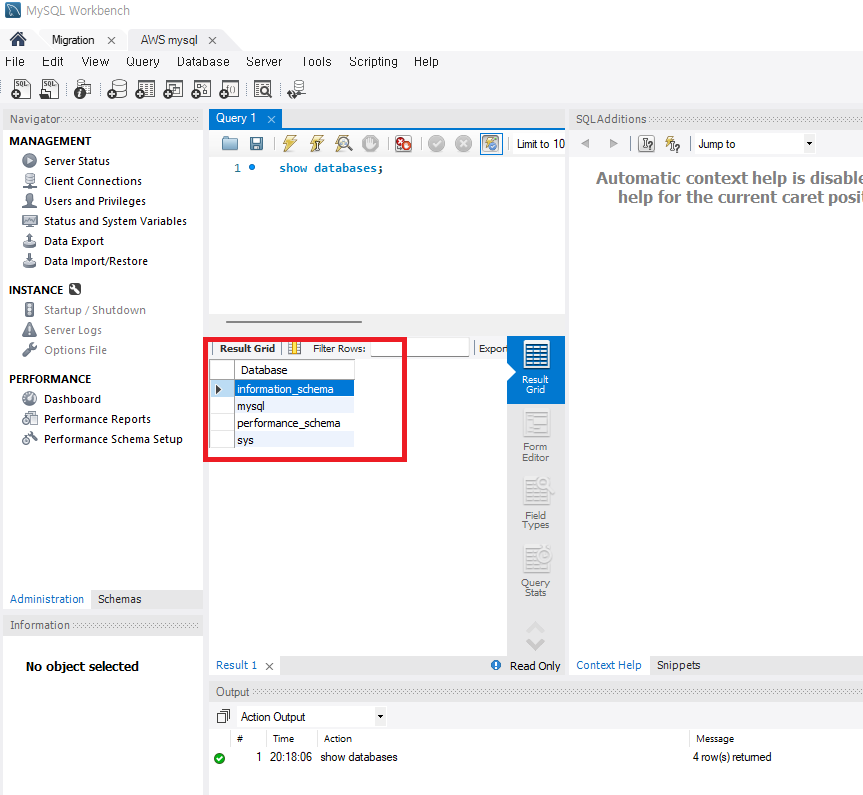863x795 pixels.
Task: Open Data Export
Action: tap(74, 241)
